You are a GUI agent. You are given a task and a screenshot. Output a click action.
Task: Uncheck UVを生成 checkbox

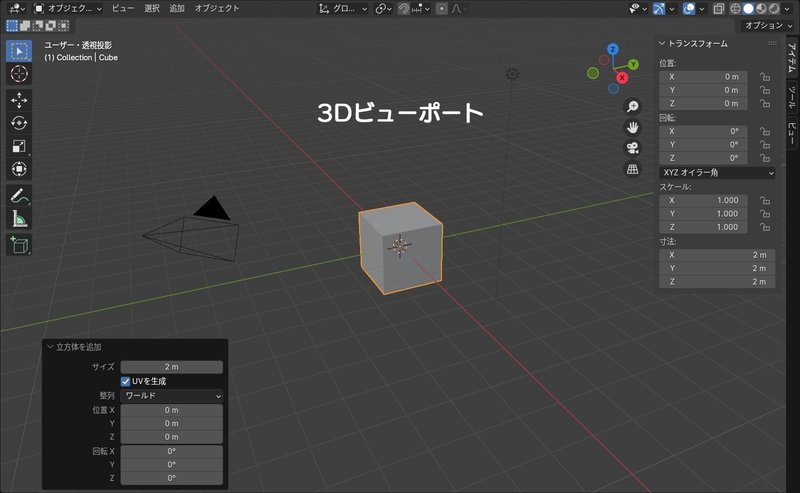[126, 381]
